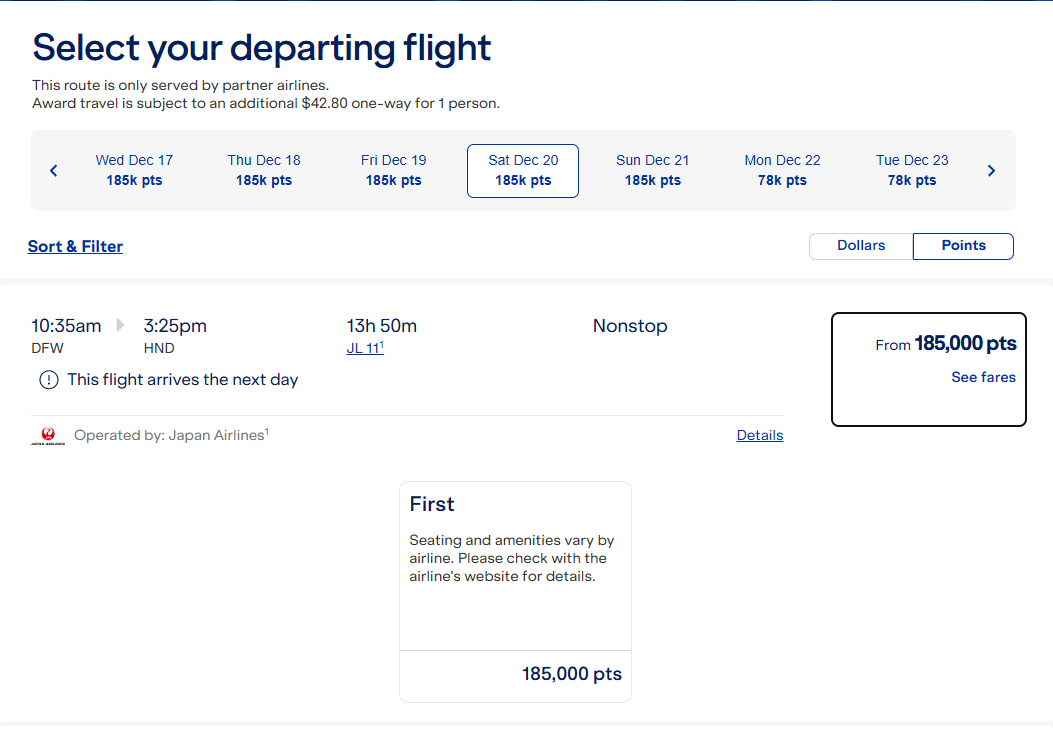The width and height of the screenshot is (1053, 741).
Task: Click the next dates right arrow
Action: [x=991, y=171]
